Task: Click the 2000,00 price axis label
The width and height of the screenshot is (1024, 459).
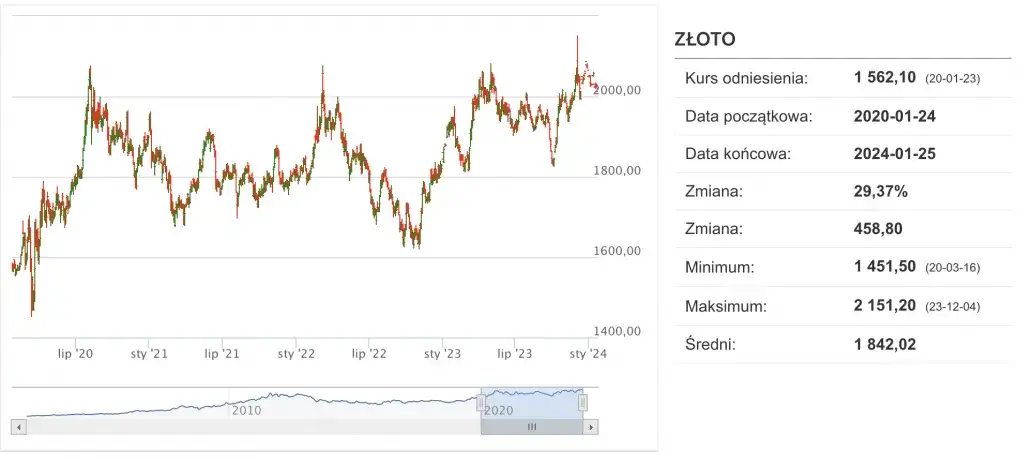Action: pyautogui.click(x=618, y=90)
